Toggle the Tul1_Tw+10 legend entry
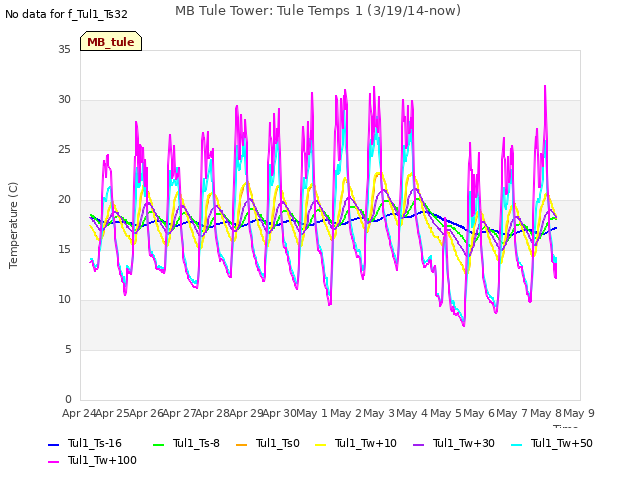Viewport: 640px width, 480px height. (356, 443)
